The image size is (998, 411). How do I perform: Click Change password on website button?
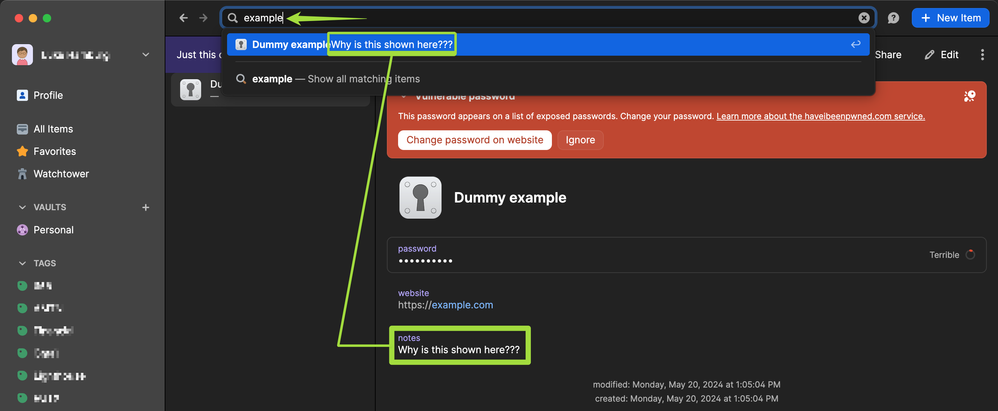point(474,140)
